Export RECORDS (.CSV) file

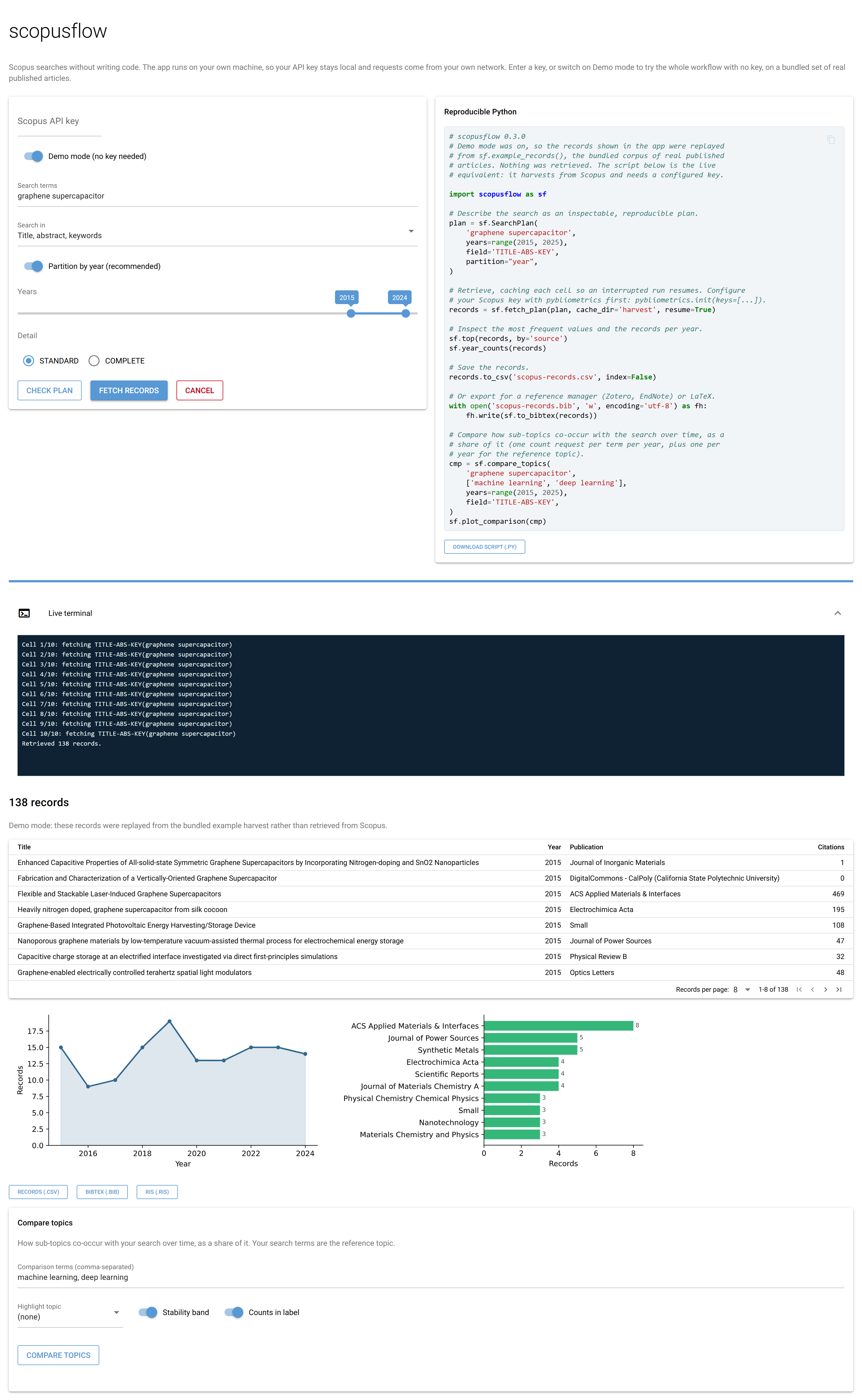38,1192
